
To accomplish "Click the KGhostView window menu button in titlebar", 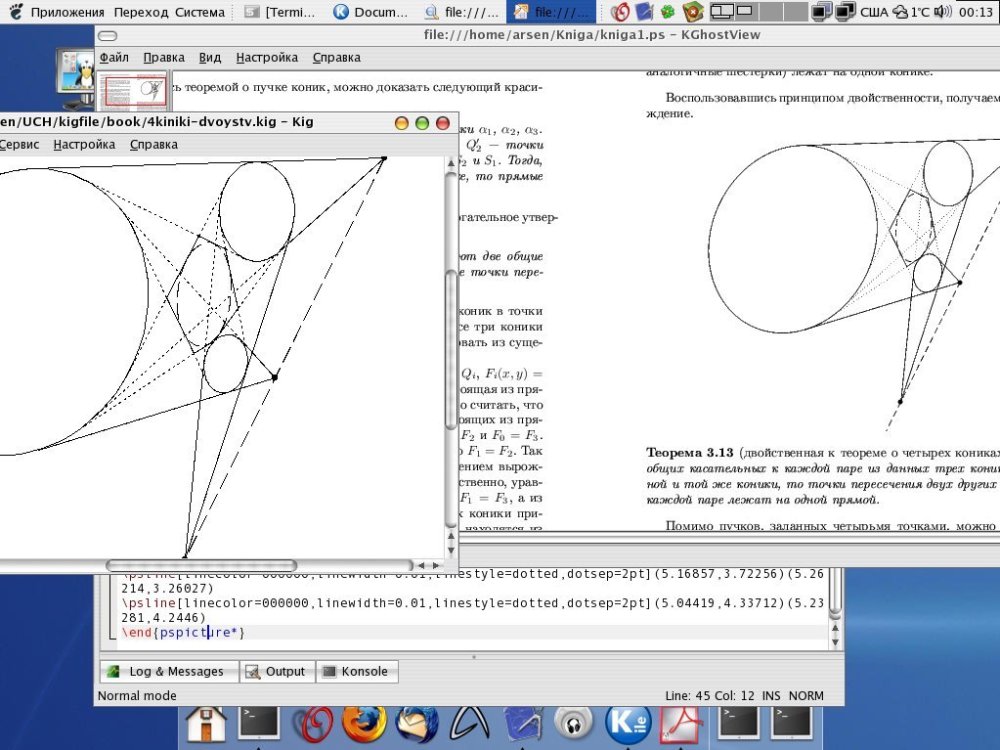I will coord(108,36).
